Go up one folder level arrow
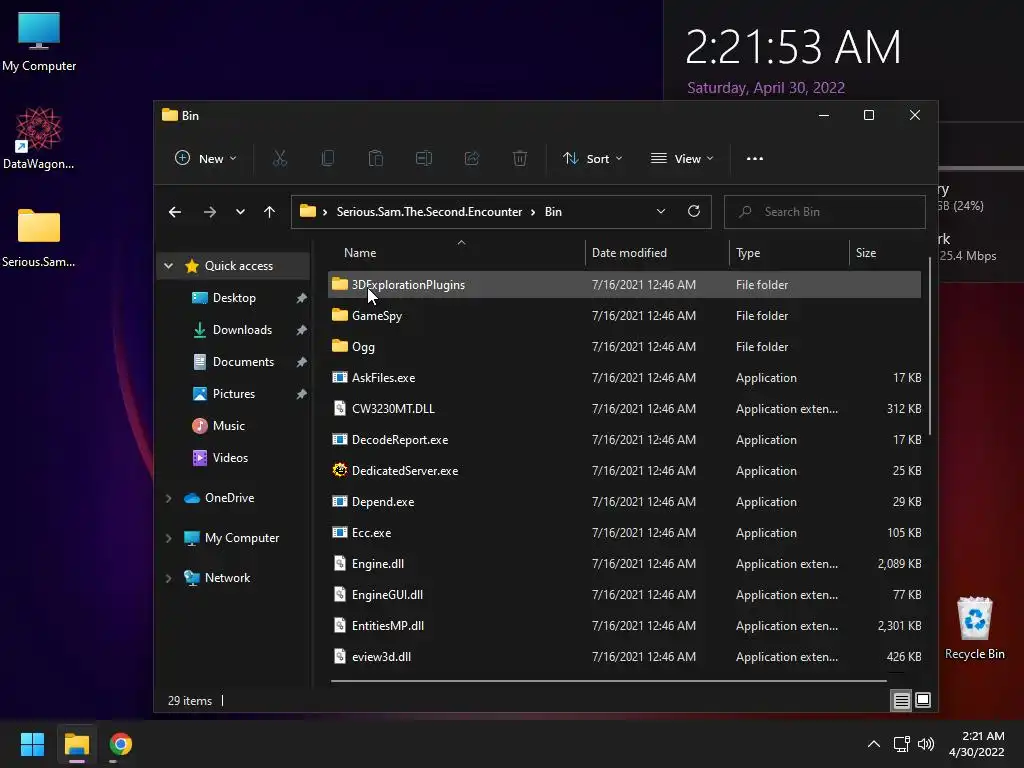 click(x=269, y=212)
